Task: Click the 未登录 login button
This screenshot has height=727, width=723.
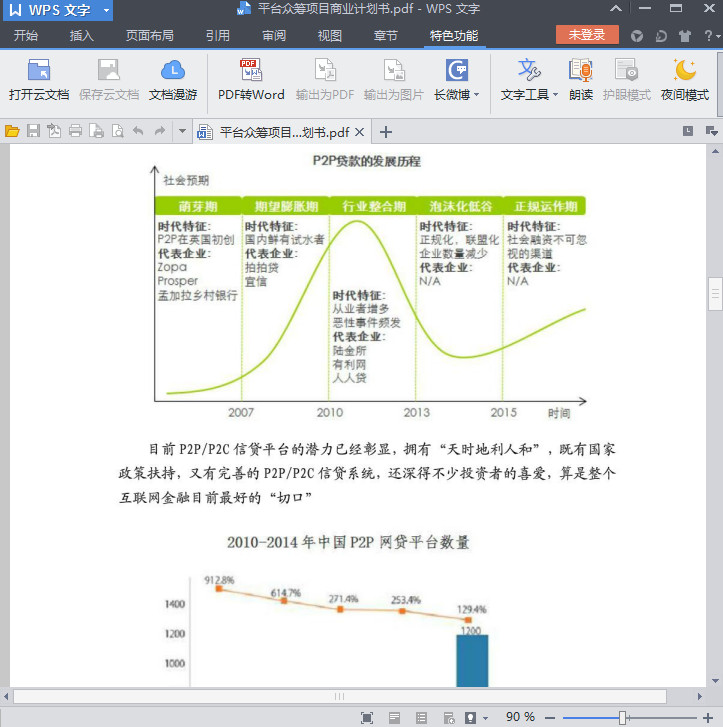Action: pyautogui.click(x=587, y=35)
